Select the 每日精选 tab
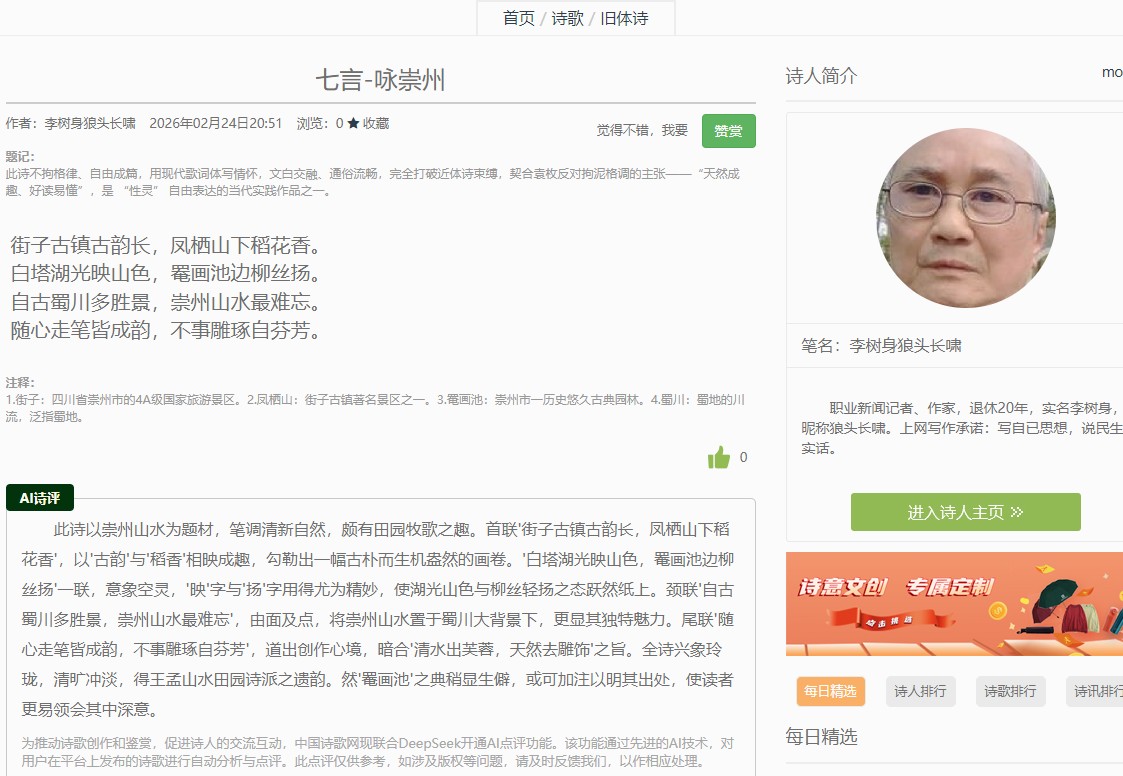This screenshot has width=1123, height=776. pyautogui.click(x=830, y=691)
